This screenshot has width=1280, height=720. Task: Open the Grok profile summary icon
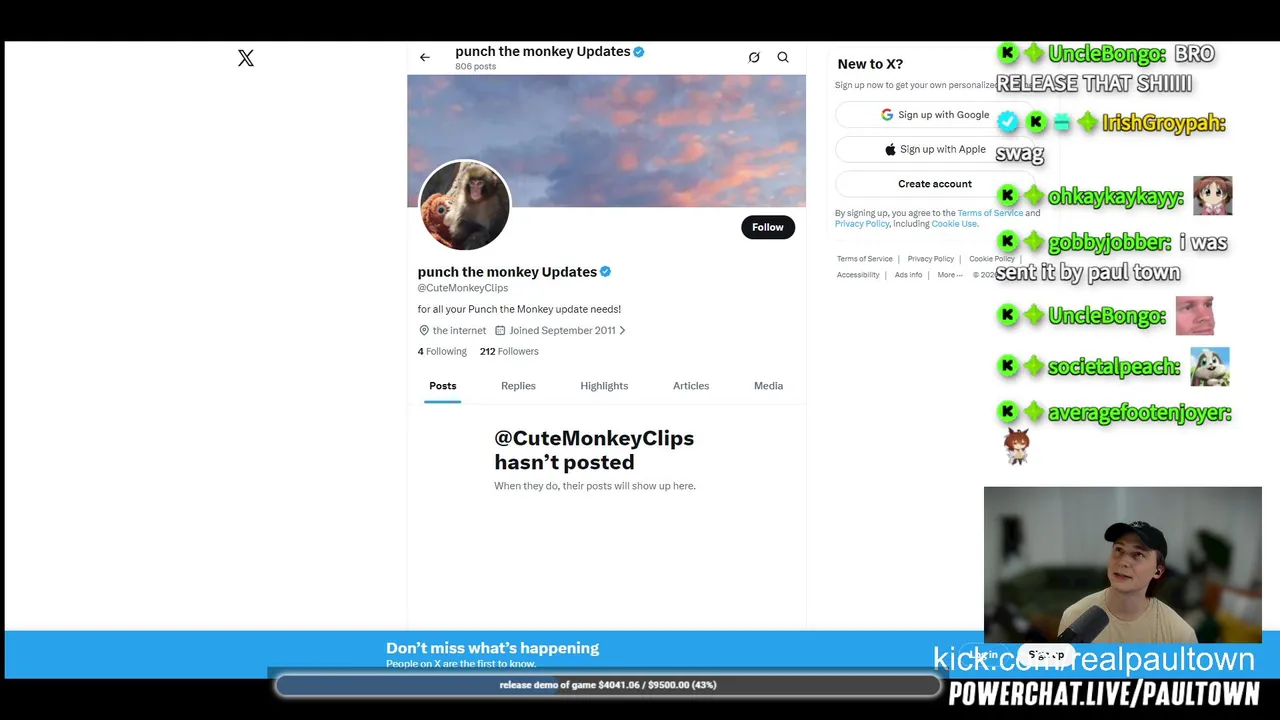pyautogui.click(x=754, y=58)
